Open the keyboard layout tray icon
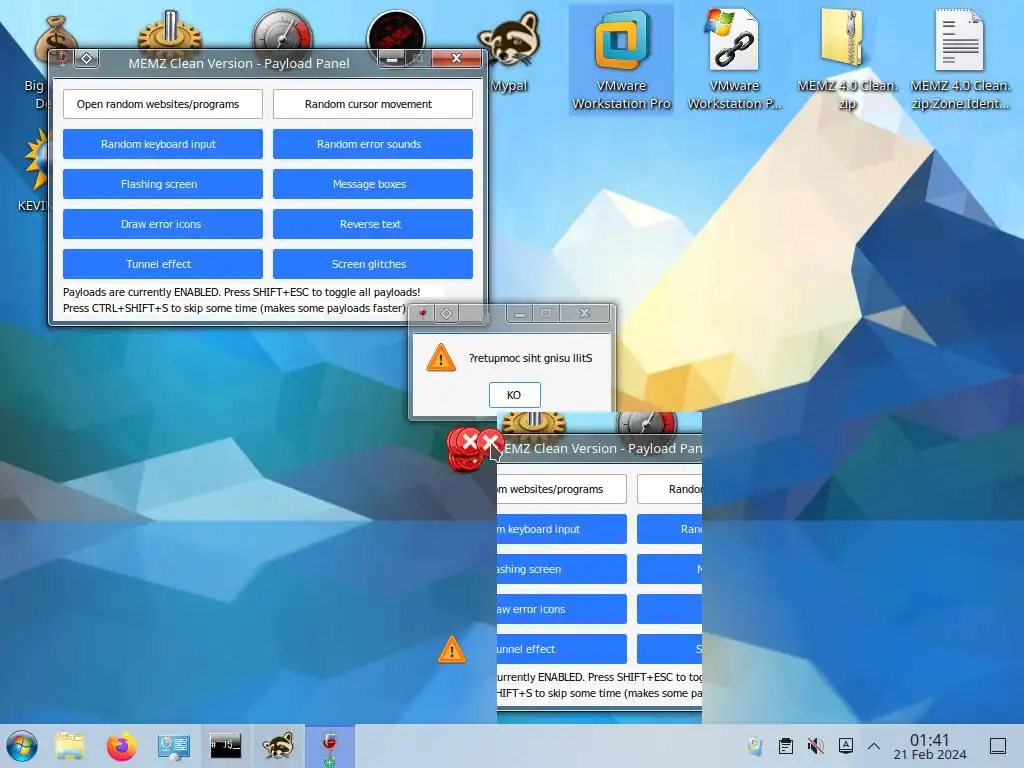Screen dimensions: 1024x768 point(846,746)
